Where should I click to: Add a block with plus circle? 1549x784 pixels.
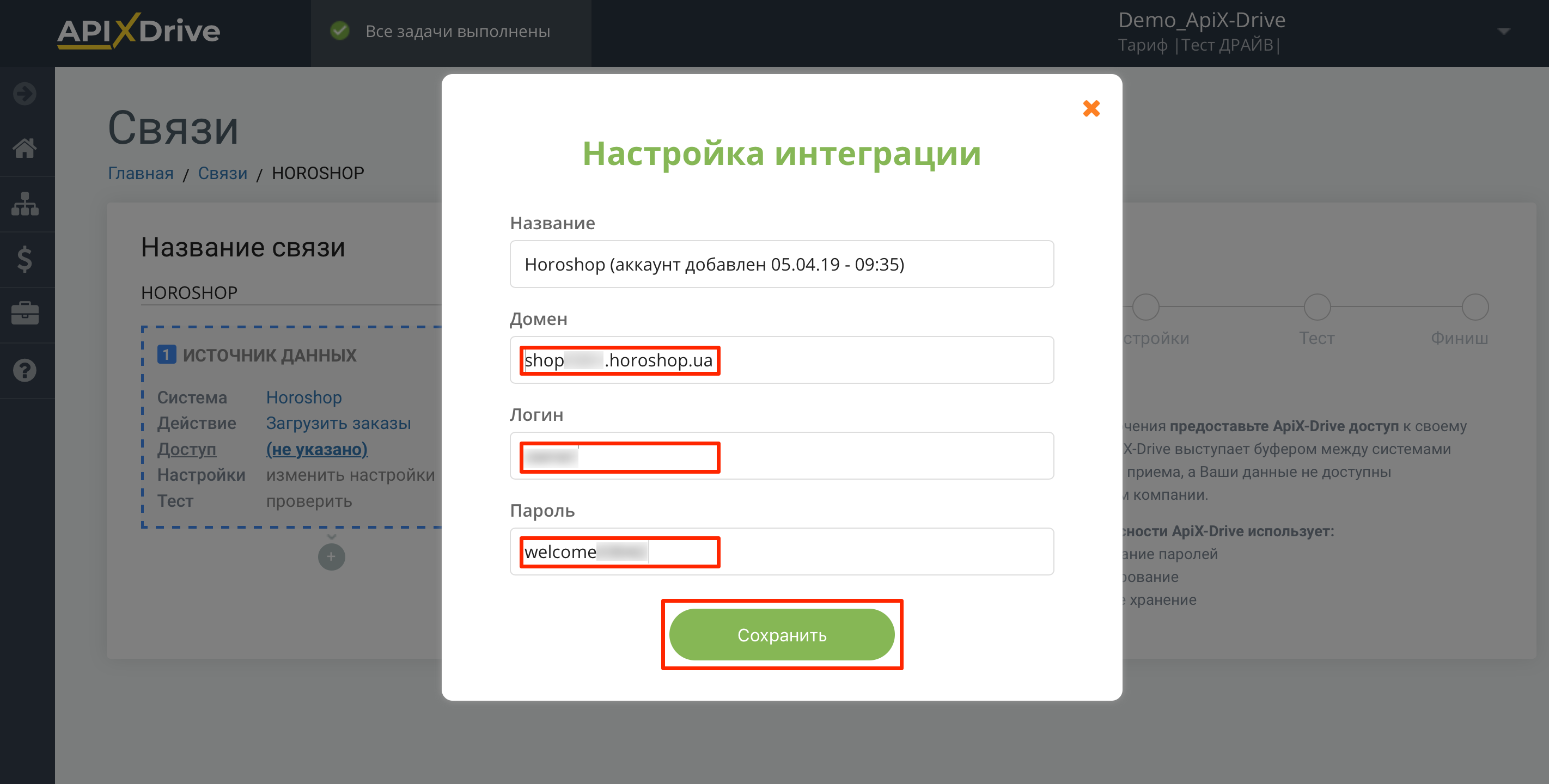(x=331, y=557)
